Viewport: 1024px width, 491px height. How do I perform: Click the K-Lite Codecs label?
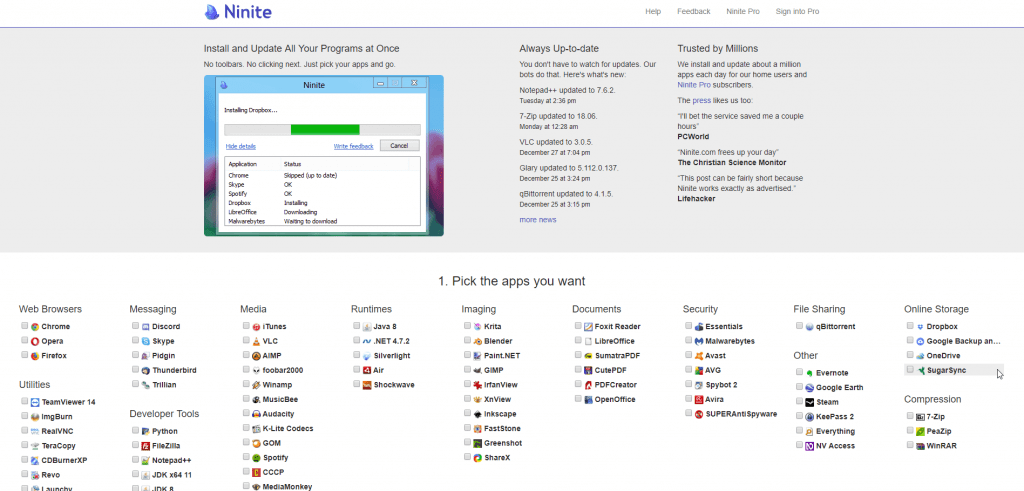coord(288,429)
